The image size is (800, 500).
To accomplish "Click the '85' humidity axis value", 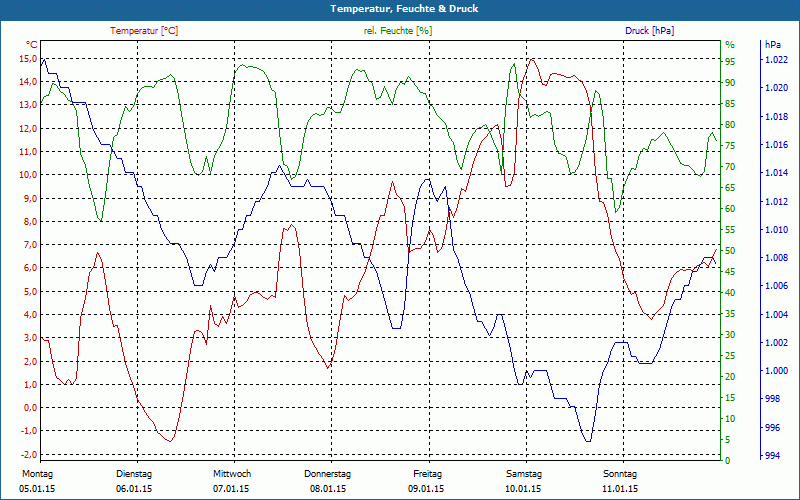I will (731, 104).
